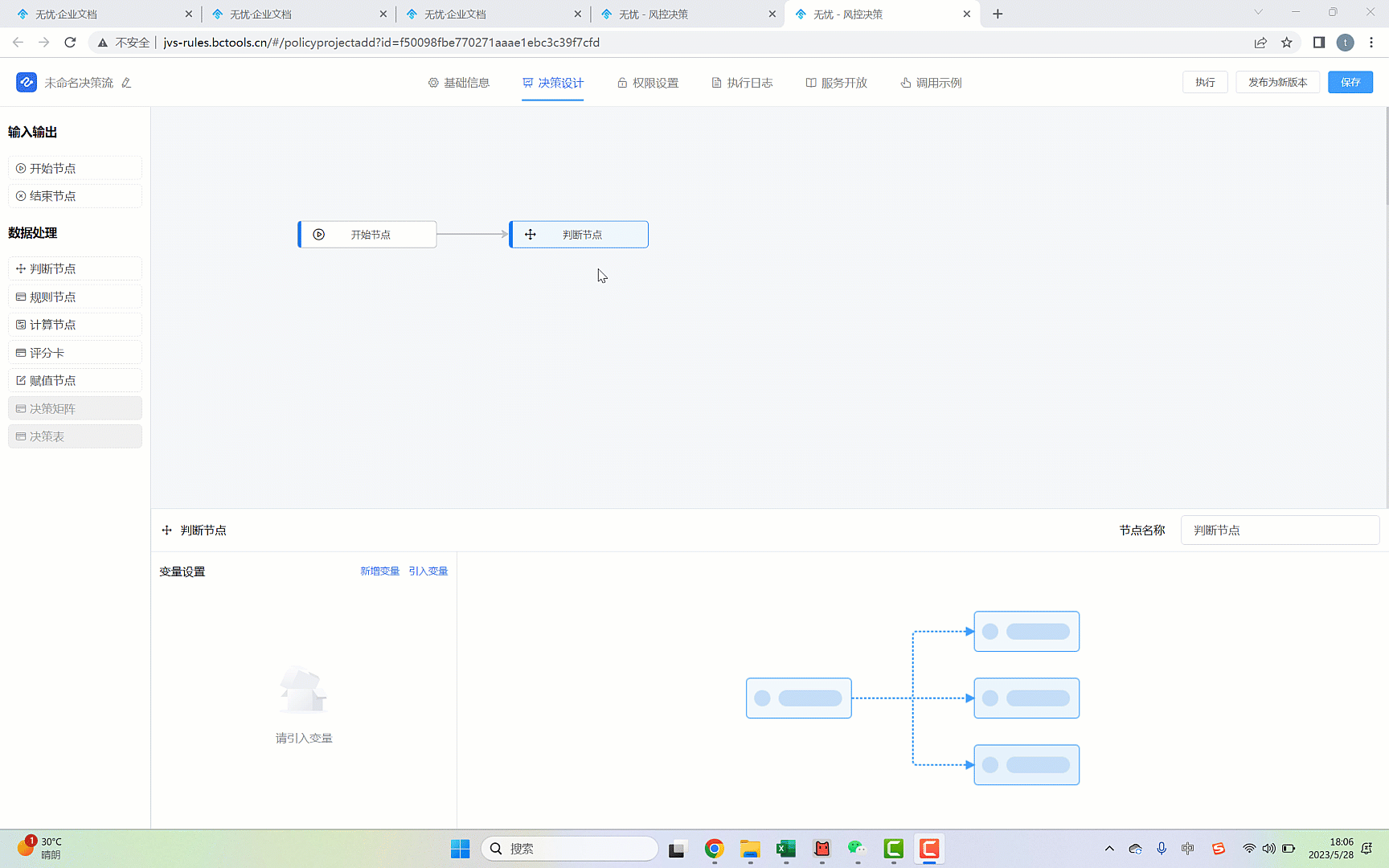Open the Windows Start menu
Viewport: 1389px width, 868px height.
click(x=460, y=849)
